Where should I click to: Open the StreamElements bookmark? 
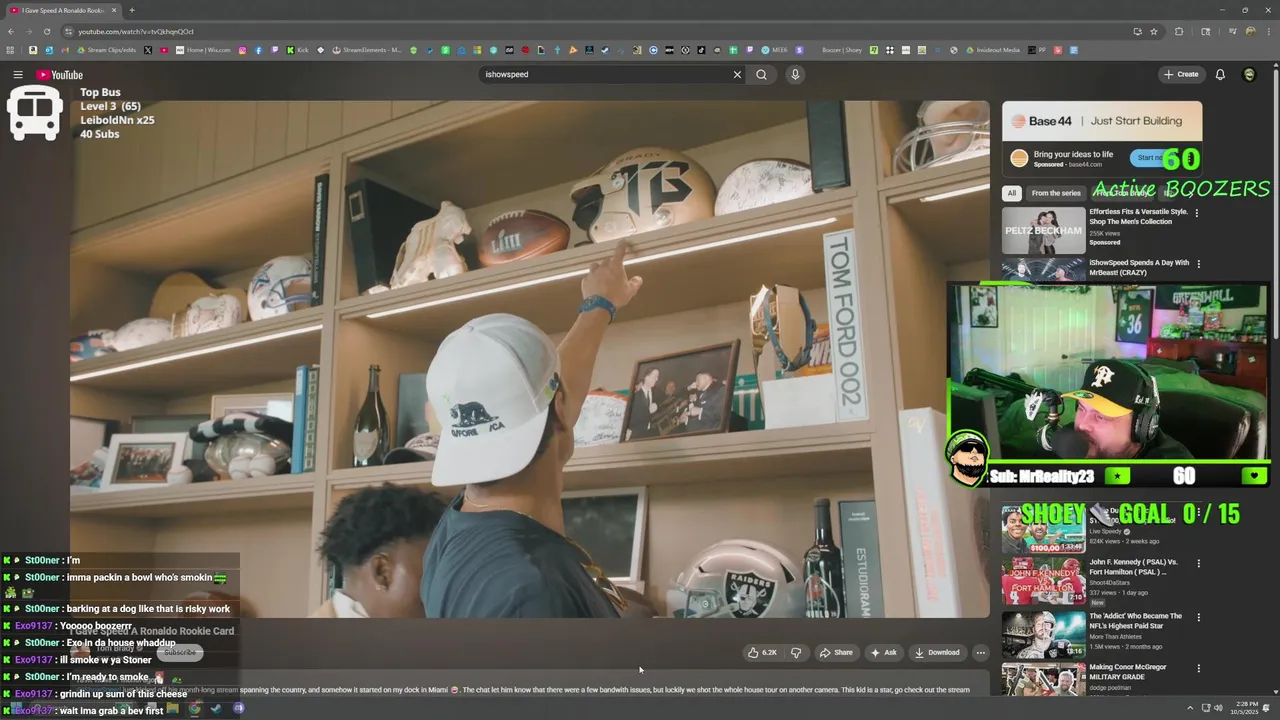coord(366,50)
